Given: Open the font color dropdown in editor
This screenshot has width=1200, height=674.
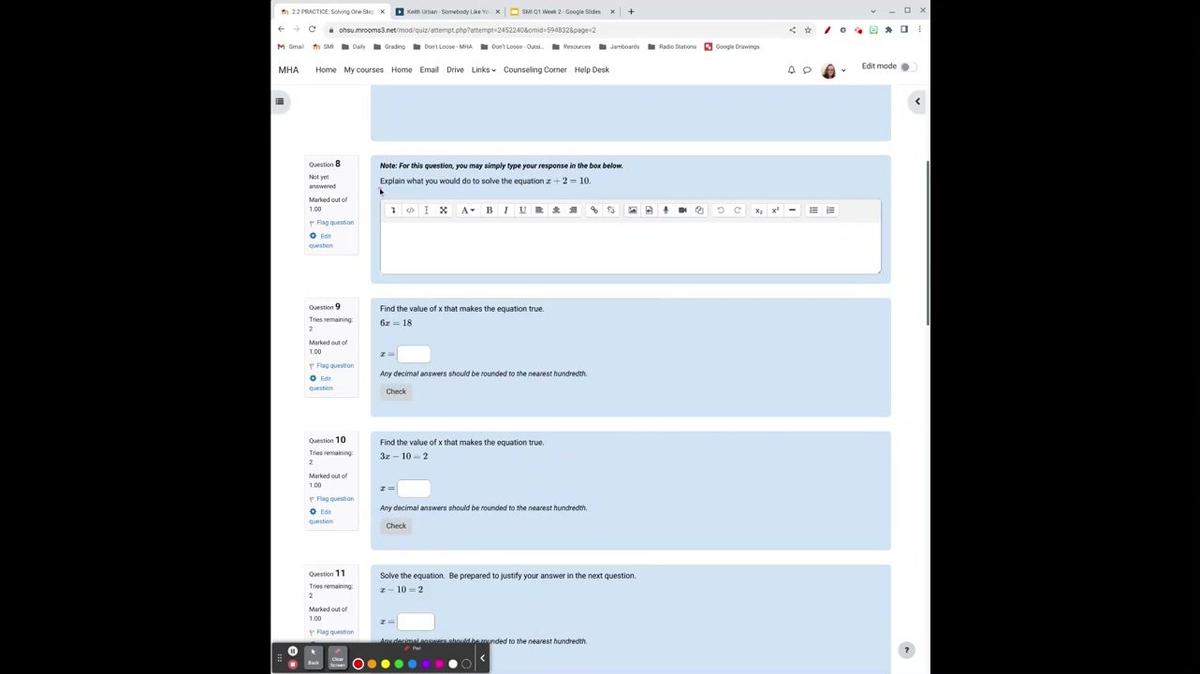Looking at the screenshot, I should (467, 210).
